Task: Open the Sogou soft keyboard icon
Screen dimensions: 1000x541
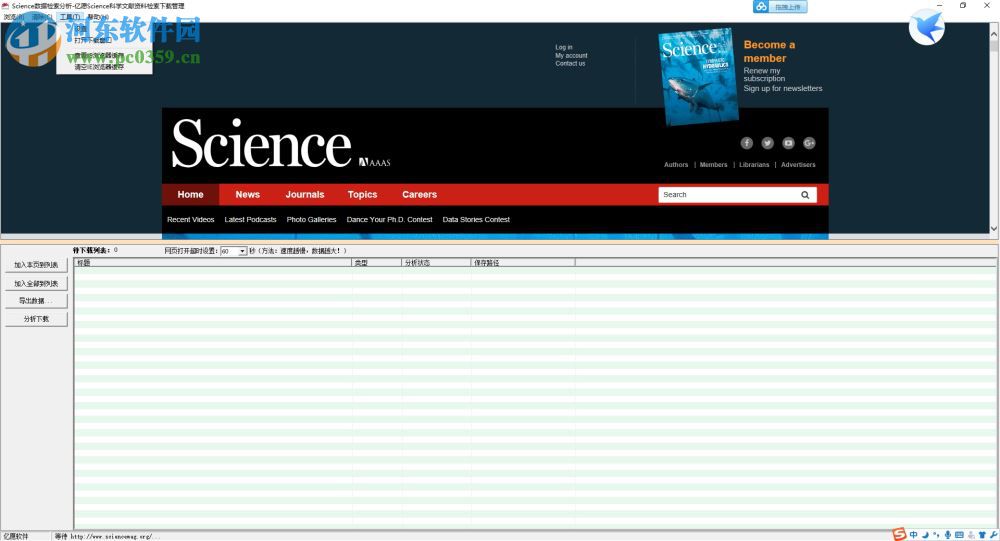Action: point(959,535)
